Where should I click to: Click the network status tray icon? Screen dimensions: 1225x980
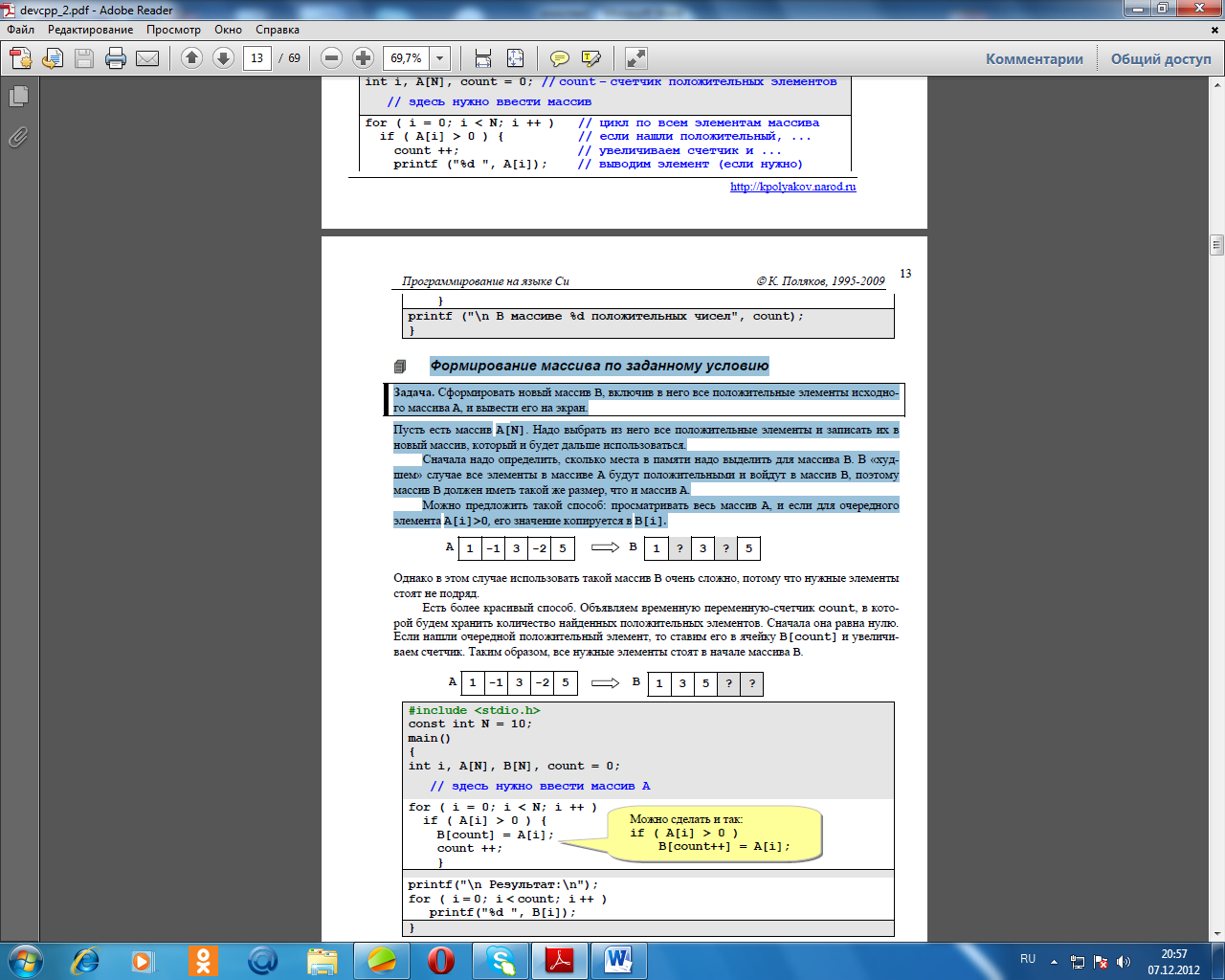point(1078,962)
